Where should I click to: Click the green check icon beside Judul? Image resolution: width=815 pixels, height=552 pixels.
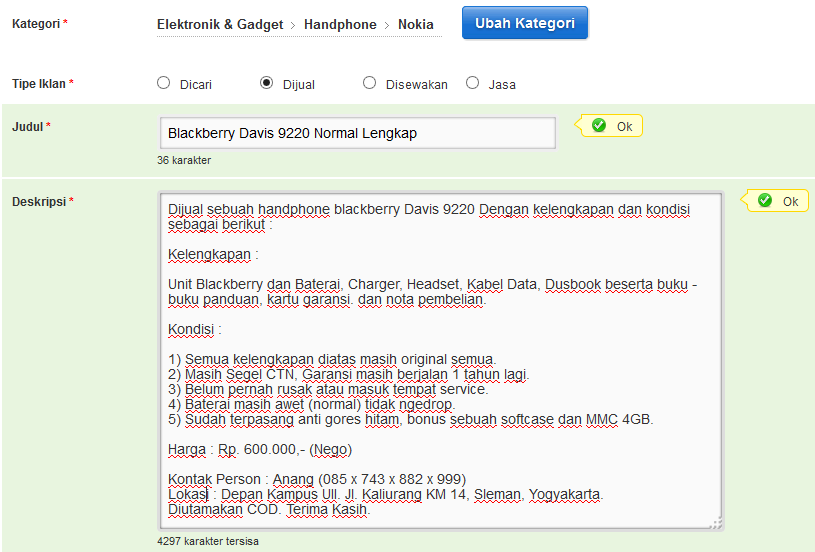(x=599, y=125)
